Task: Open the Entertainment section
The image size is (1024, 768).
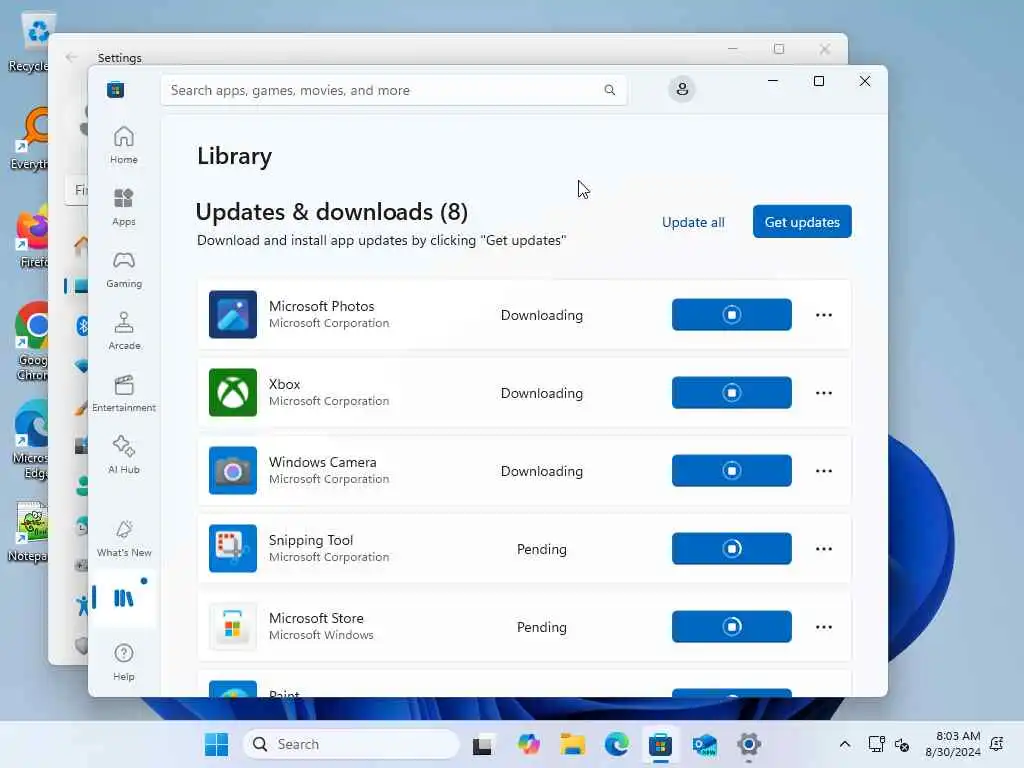Action: 123,393
